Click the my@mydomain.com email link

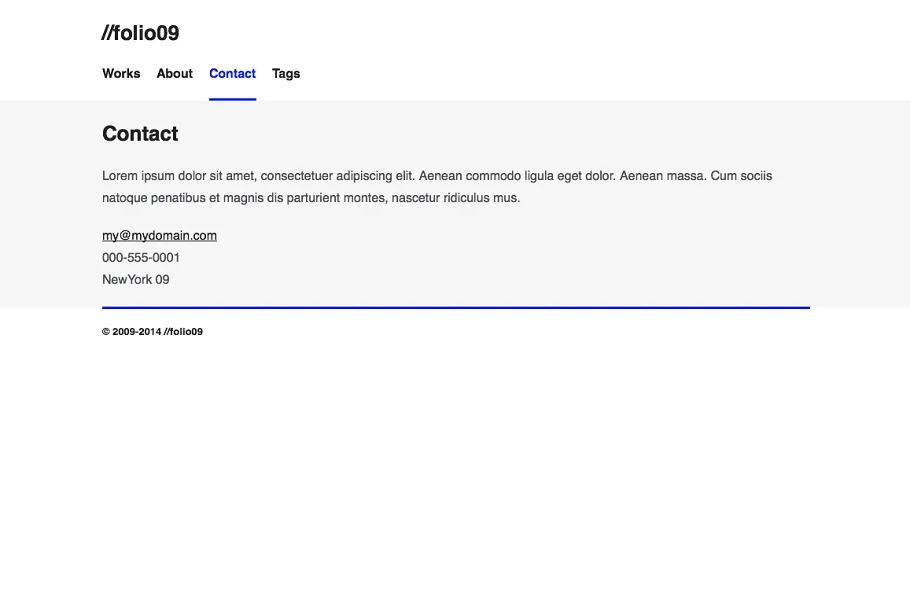pyautogui.click(x=159, y=236)
